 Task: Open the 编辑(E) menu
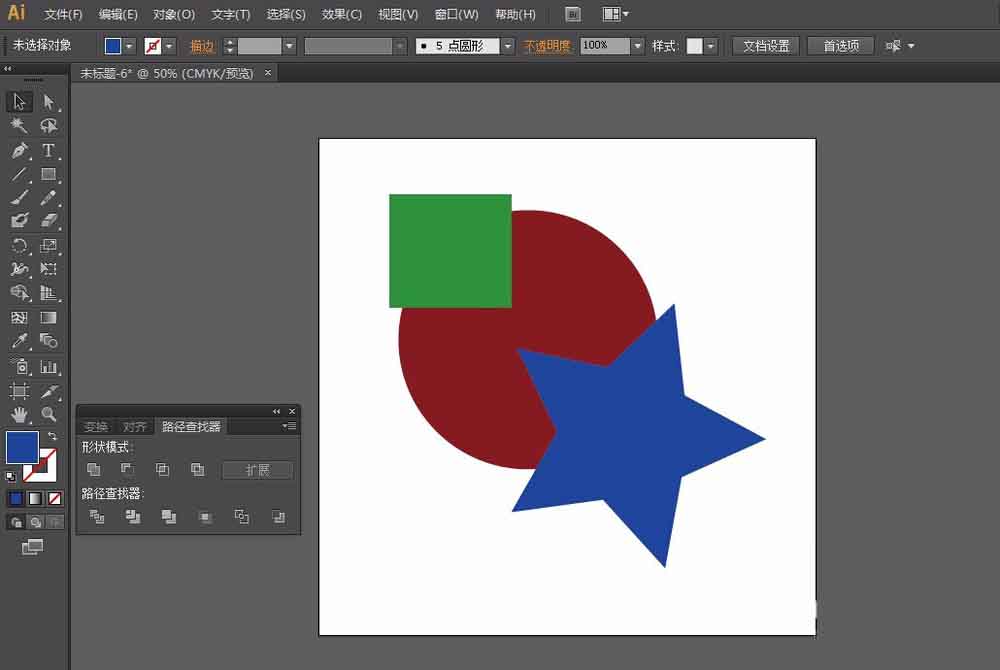[x=118, y=14]
